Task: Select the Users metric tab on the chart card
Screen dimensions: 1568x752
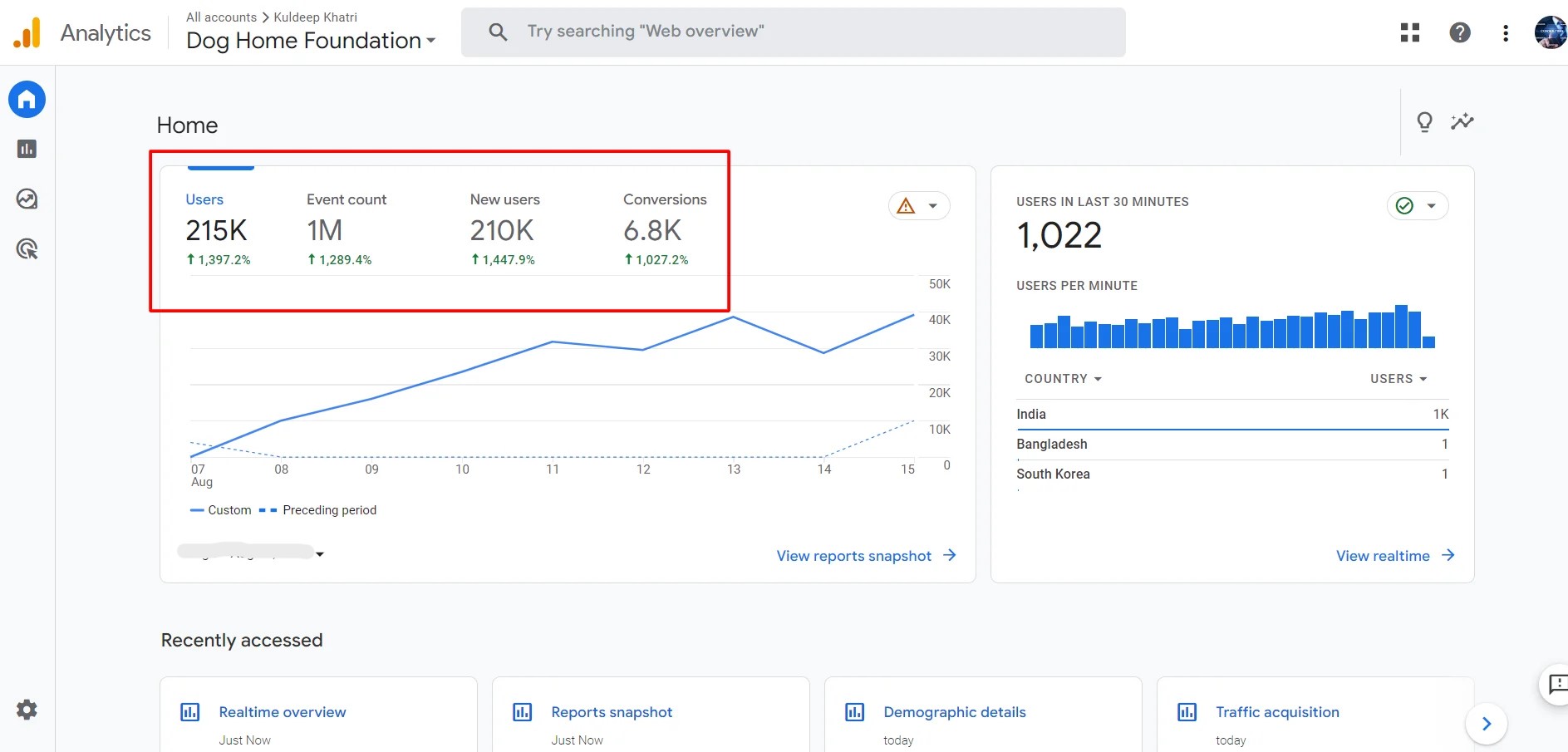Action: pos(204,199)
